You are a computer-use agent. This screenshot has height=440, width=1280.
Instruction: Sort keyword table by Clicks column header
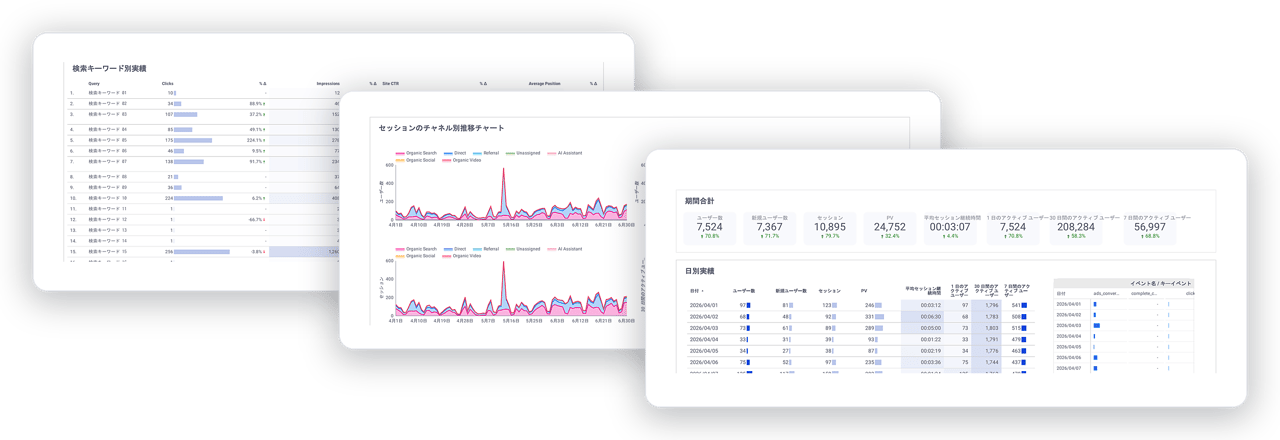coord(168,84)
